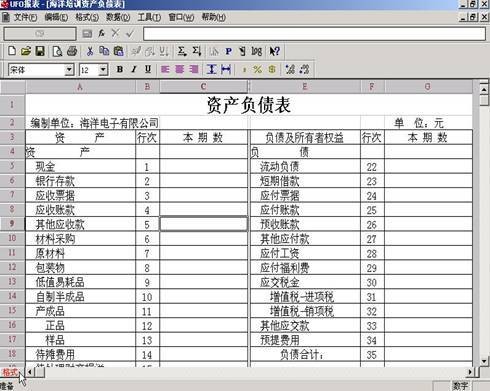Click the increase decimal icon
Viewport: 490px width, 391px height.
[290, 69]
